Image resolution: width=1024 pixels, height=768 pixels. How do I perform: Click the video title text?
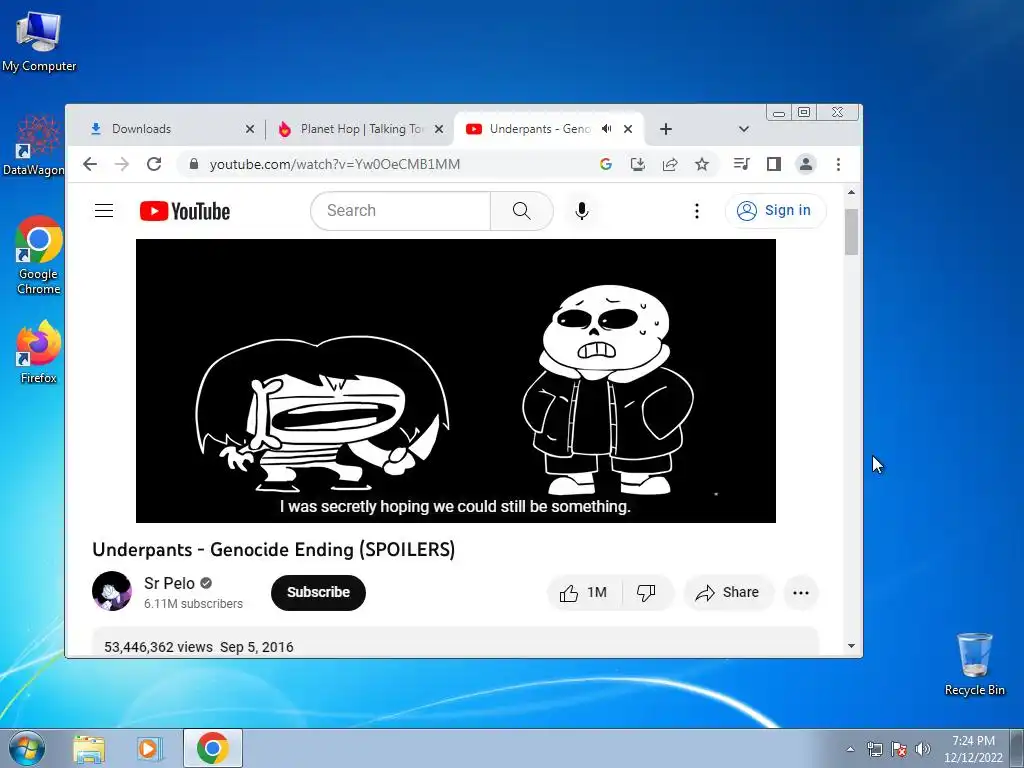pyautogui.click(x=274, y=549)
